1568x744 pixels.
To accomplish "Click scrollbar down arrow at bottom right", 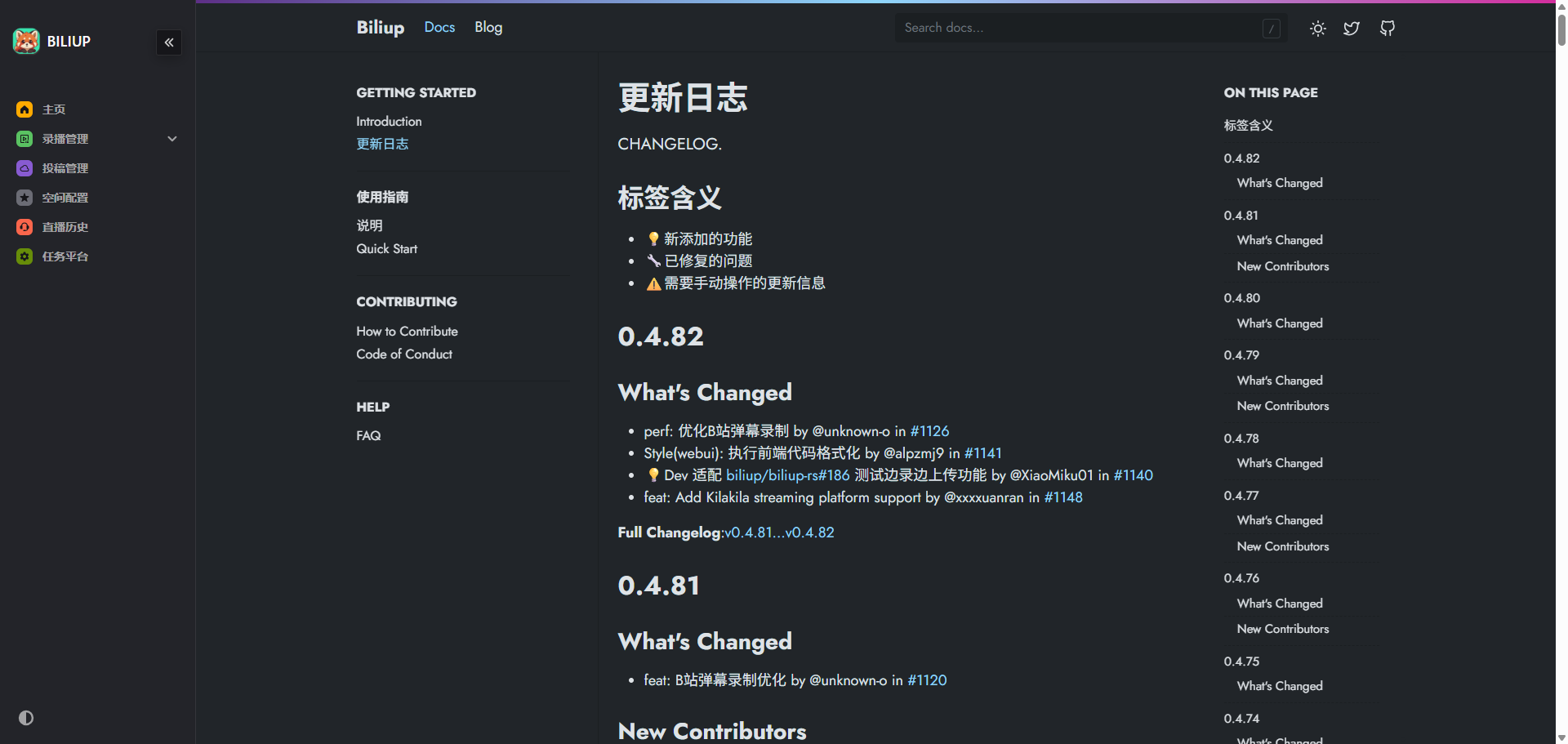I will point(1561,737).
